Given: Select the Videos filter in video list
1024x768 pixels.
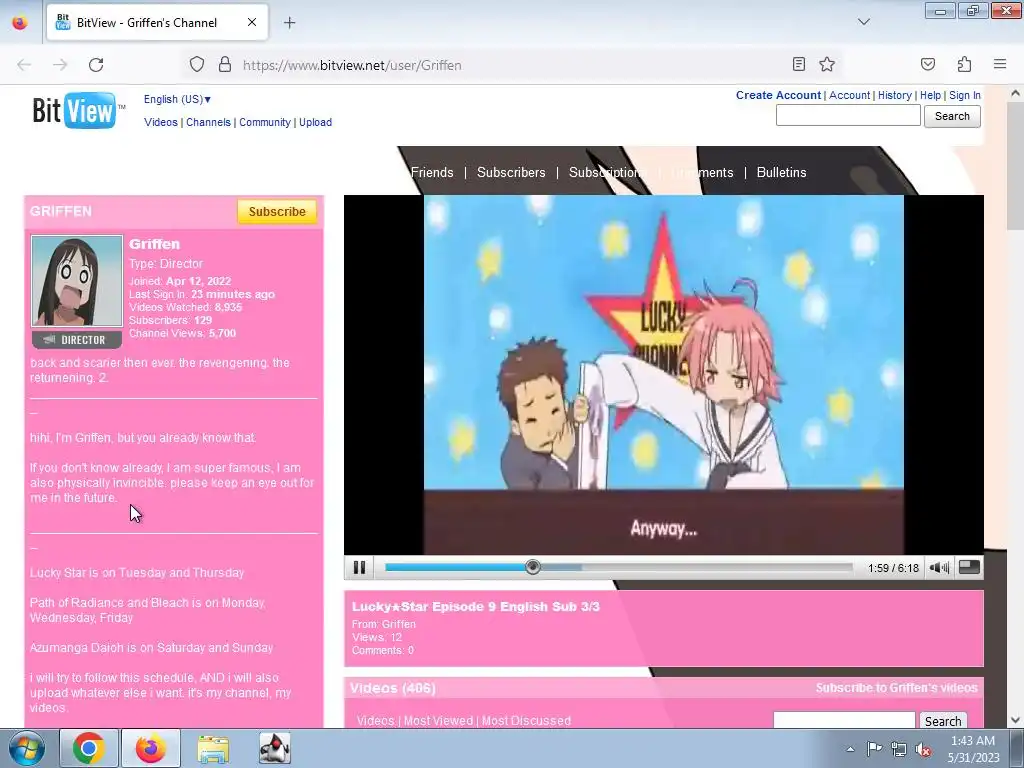Looking at the screenshot, I should pyautogui.click(x=375, y=721).
